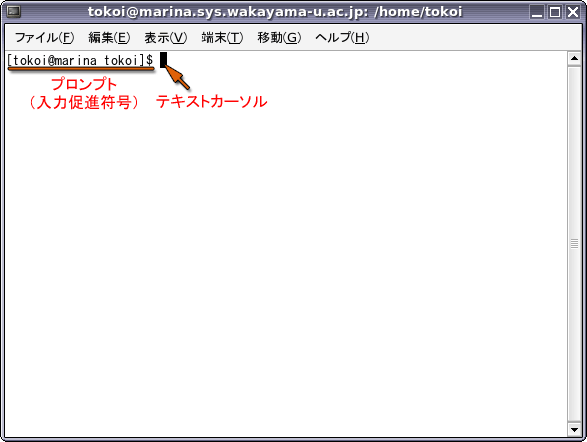The width and height of the screenshot is (587, 442).
Task: Click the black text cursor block
Action: pos(164,60)
